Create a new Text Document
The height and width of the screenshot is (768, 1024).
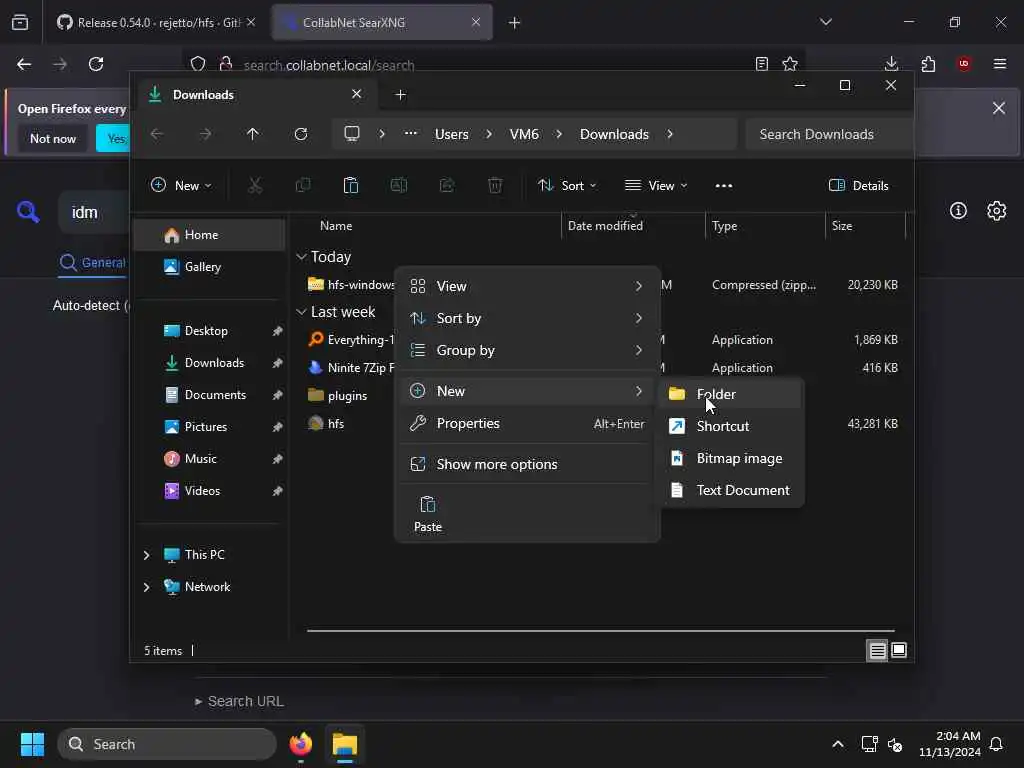click(731, 490)
